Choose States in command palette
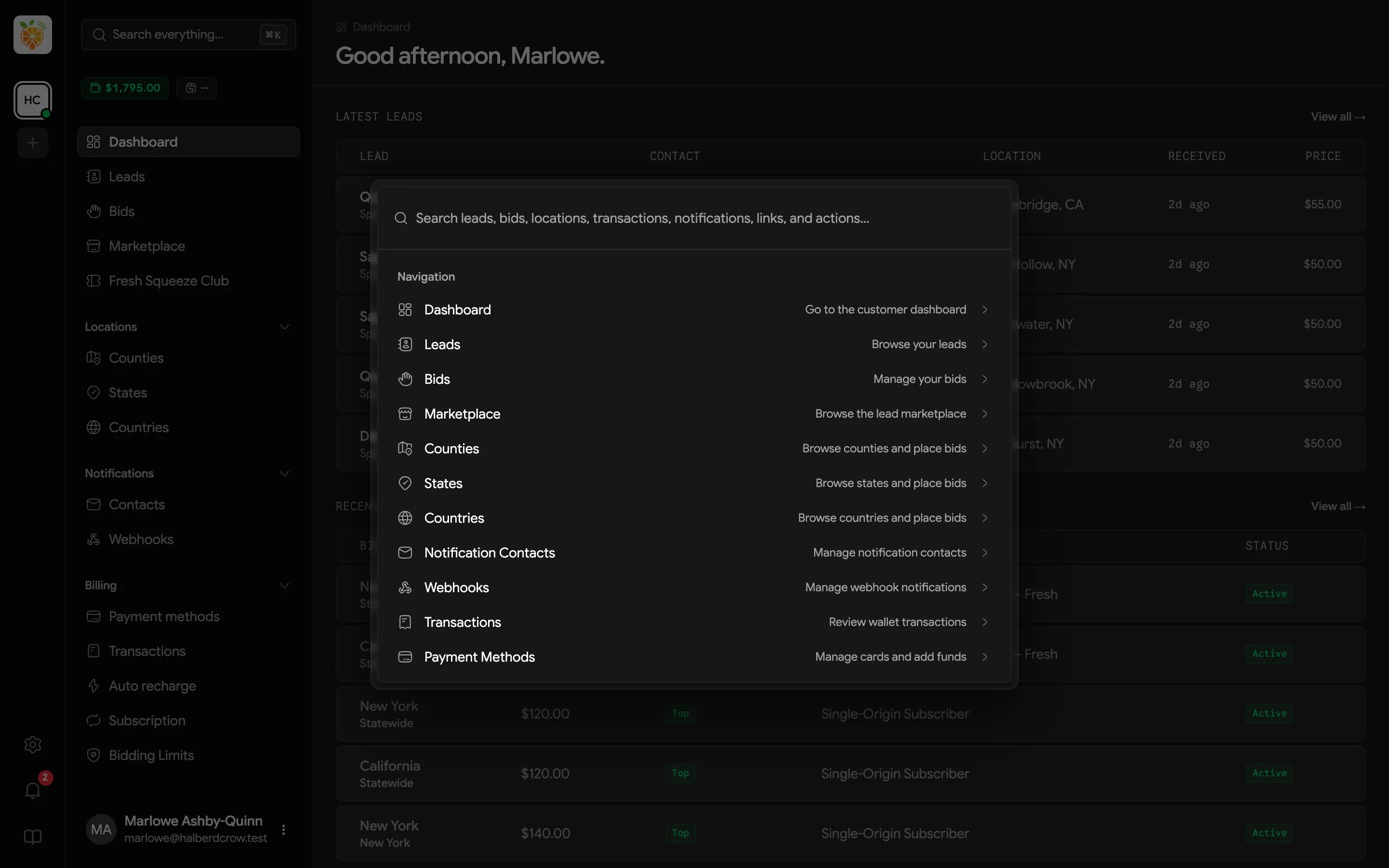This screenshot has width=1389, height=868. tap(694, 483)
